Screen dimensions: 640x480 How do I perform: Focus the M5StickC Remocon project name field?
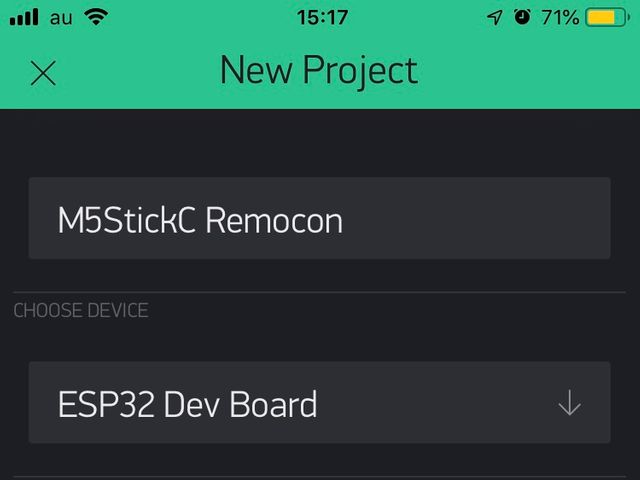pyautogui.click(x=320, y=218)
